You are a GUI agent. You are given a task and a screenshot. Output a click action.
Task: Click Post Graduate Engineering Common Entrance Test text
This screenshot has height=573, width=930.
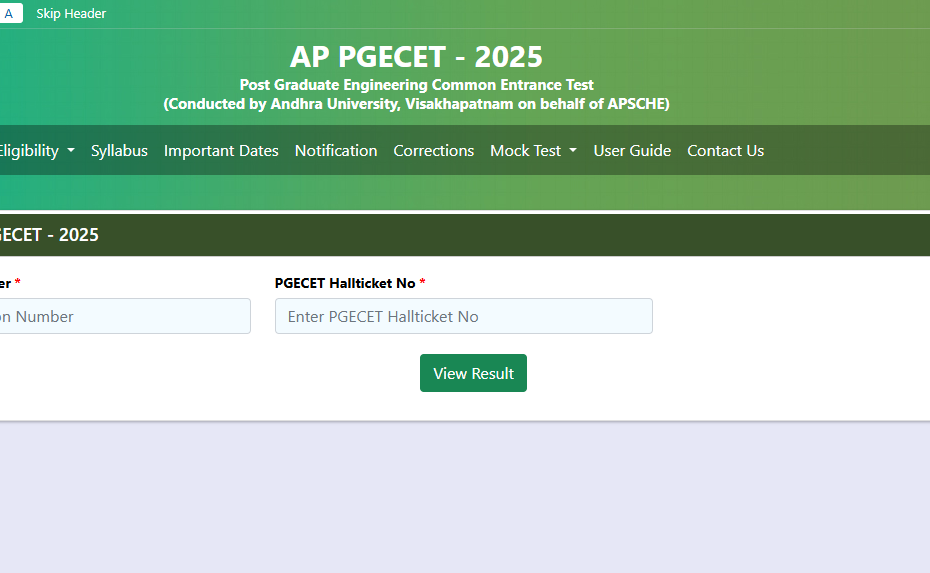pyautogui.click(x=416, y=85)
